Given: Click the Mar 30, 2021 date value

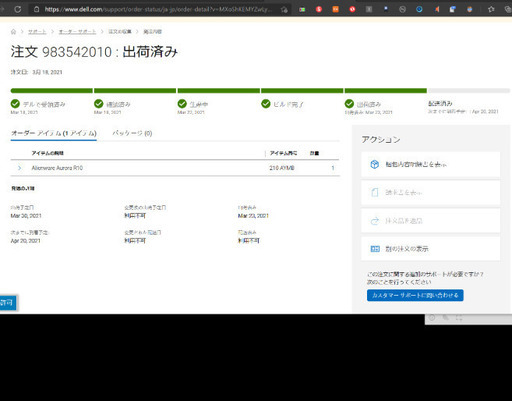Looking at the screenshot, I should click(26, 216).
